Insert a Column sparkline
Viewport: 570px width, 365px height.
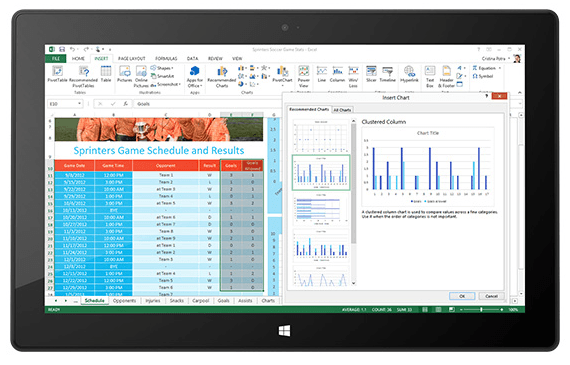pos(337,74)
